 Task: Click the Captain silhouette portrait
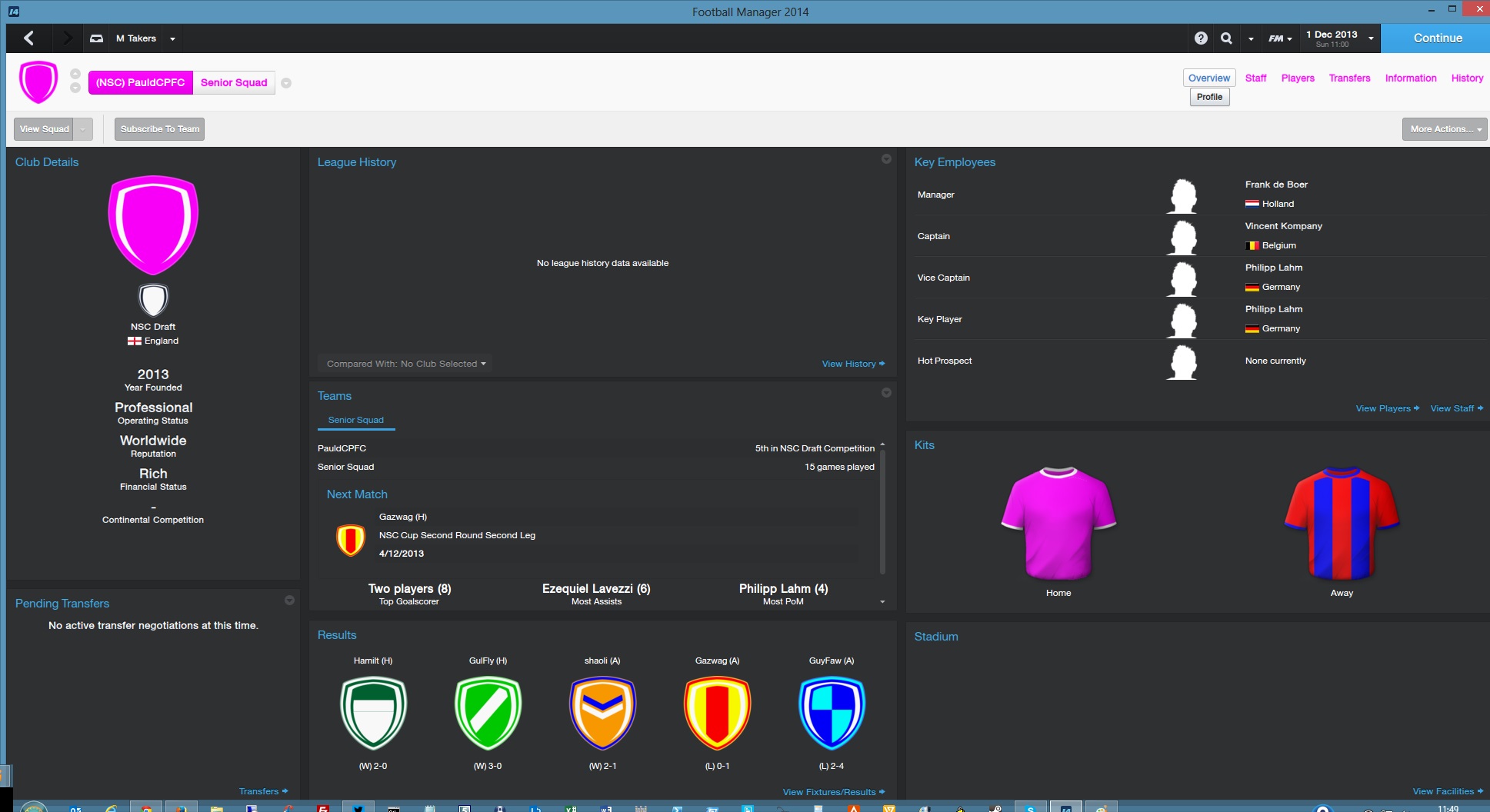1182,237
